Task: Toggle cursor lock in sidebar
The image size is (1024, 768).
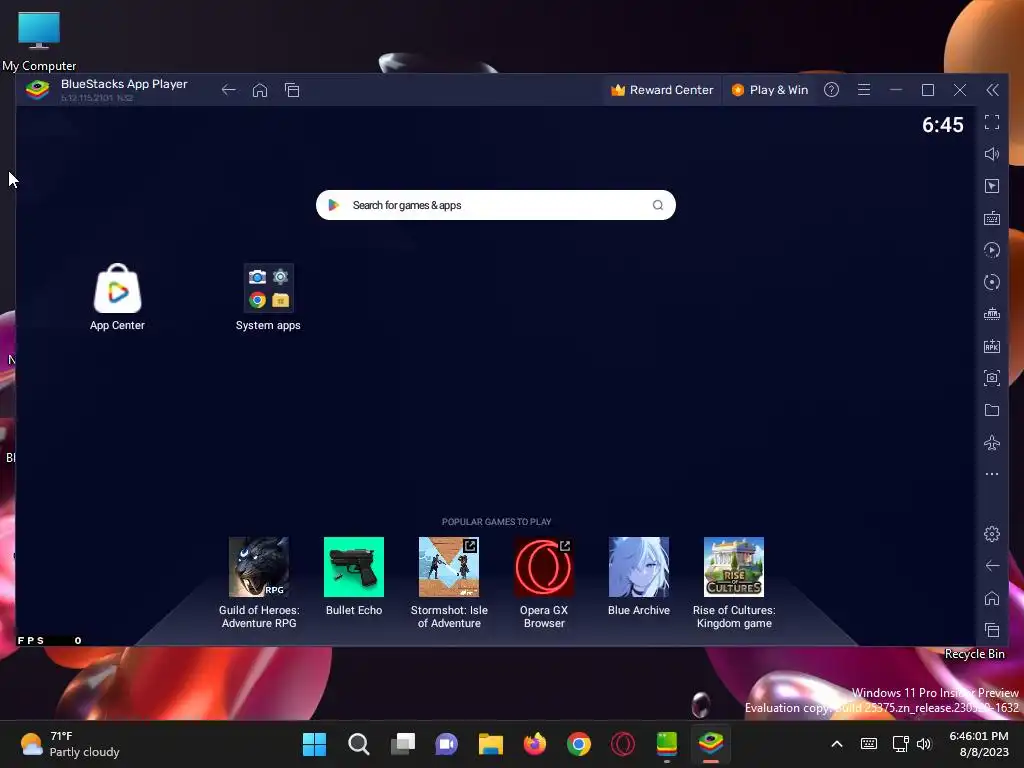Action: [x=992, y=186]
